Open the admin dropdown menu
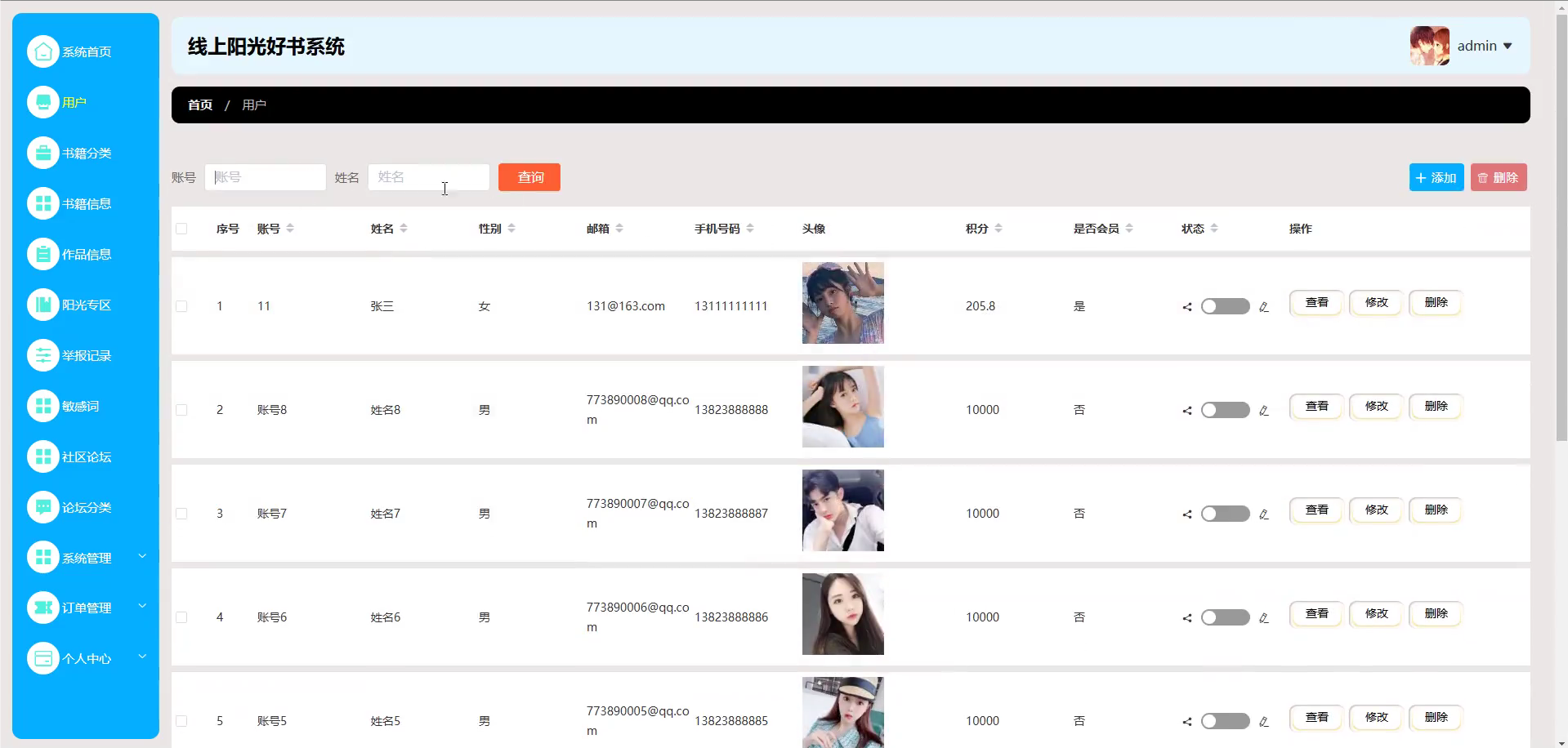Image resolution: width=1568 pixels, height=748 pixels. point(1485,46)
